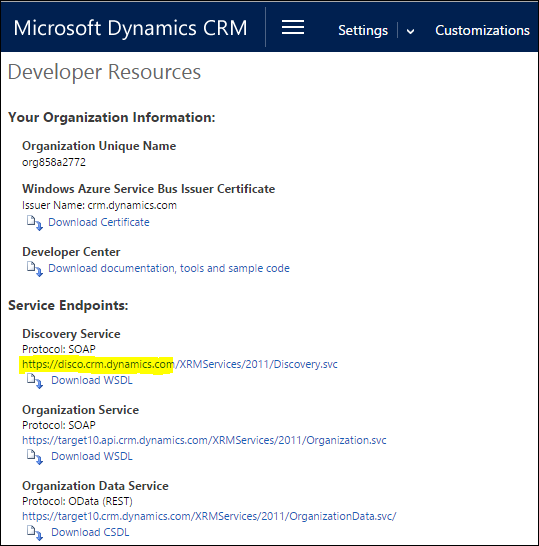Click Protocol: SOAP under Discovery Service
The width and height of the screenshot is (539, 546).
(x=58, y=349)
